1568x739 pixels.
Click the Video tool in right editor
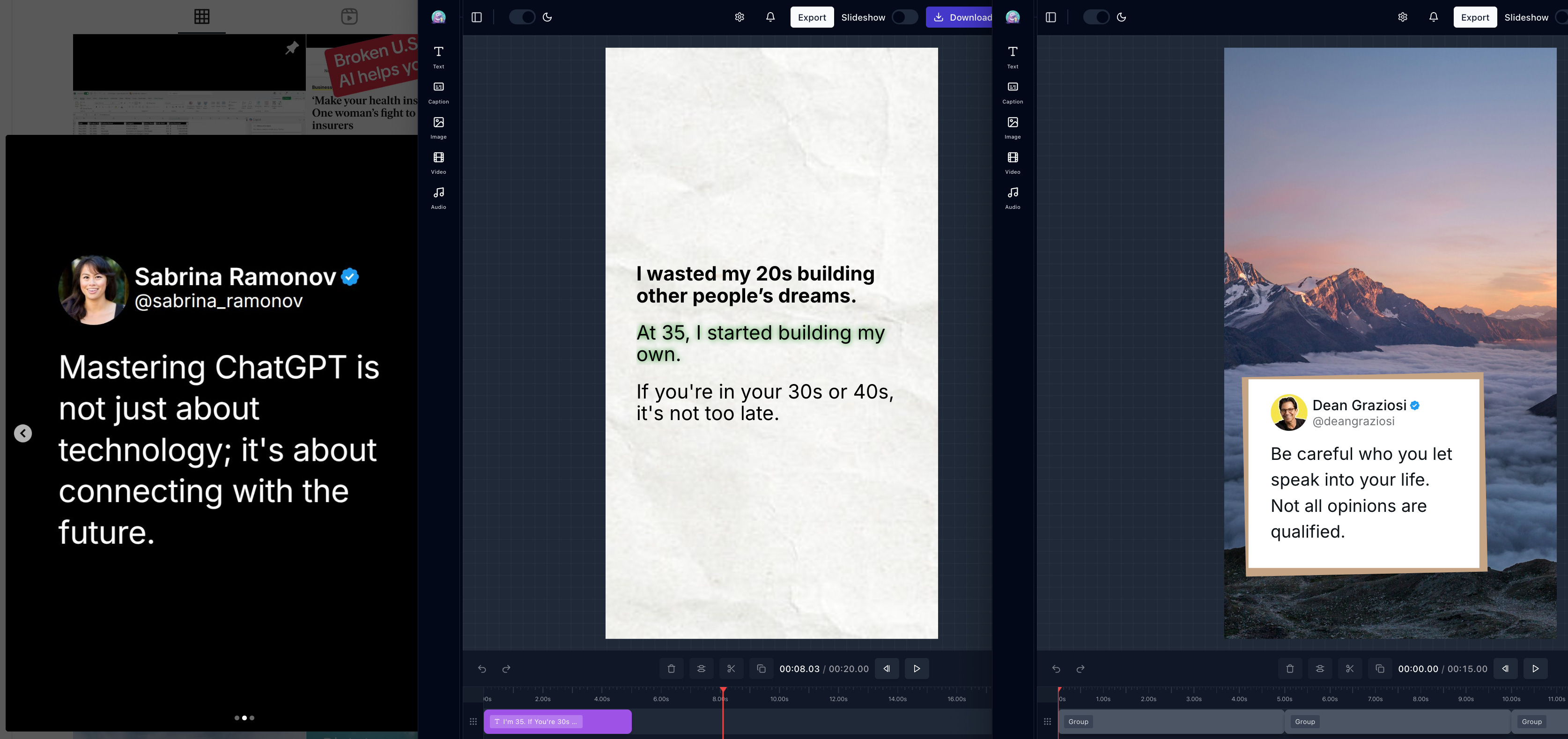(x=1012, y=162)
